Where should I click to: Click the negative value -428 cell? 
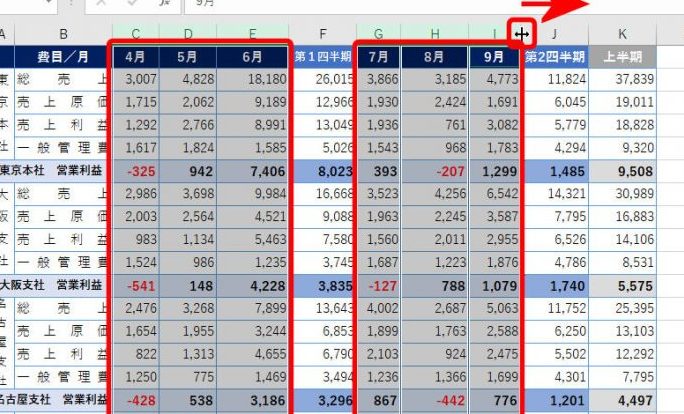click(136, 400)
